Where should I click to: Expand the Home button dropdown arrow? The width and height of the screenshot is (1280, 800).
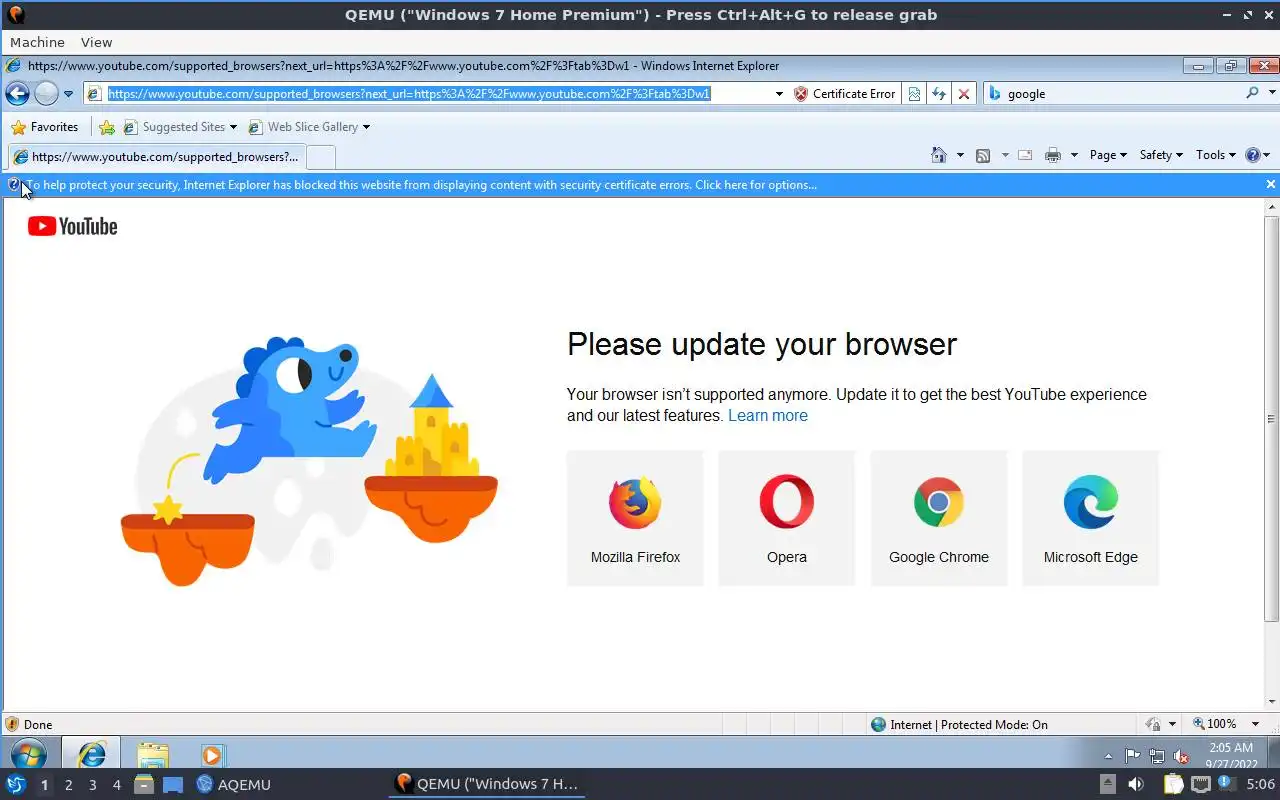[x=960, y=155]
